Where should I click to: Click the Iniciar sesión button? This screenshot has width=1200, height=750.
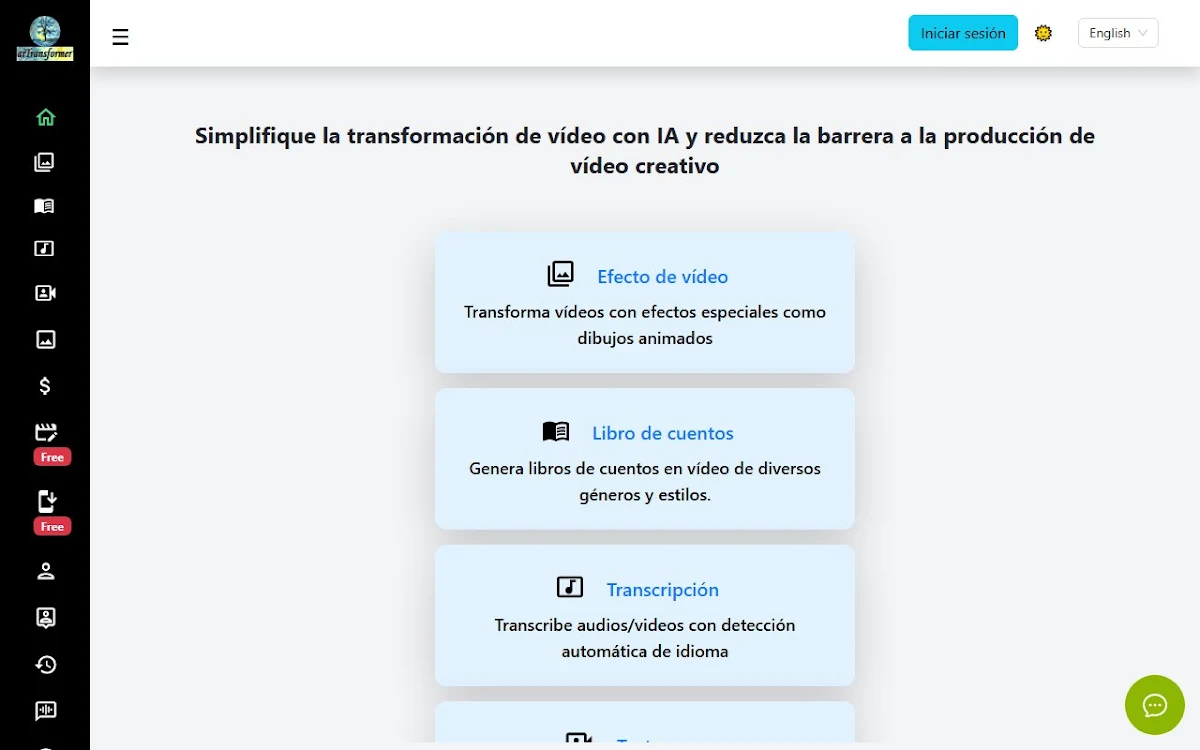963,33
